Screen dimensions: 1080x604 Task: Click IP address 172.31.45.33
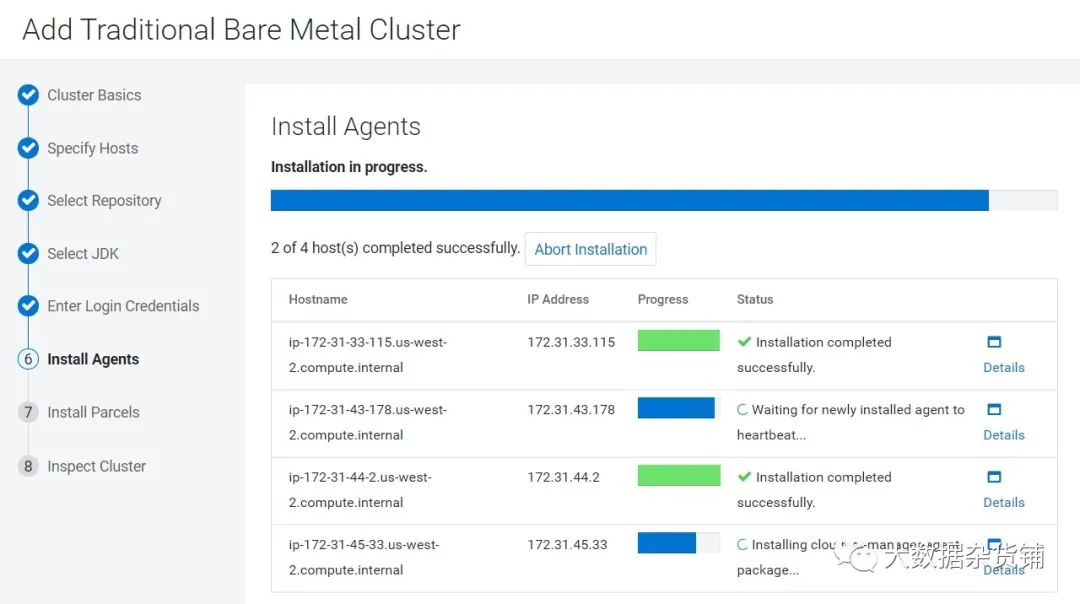(x=568, y=545)
